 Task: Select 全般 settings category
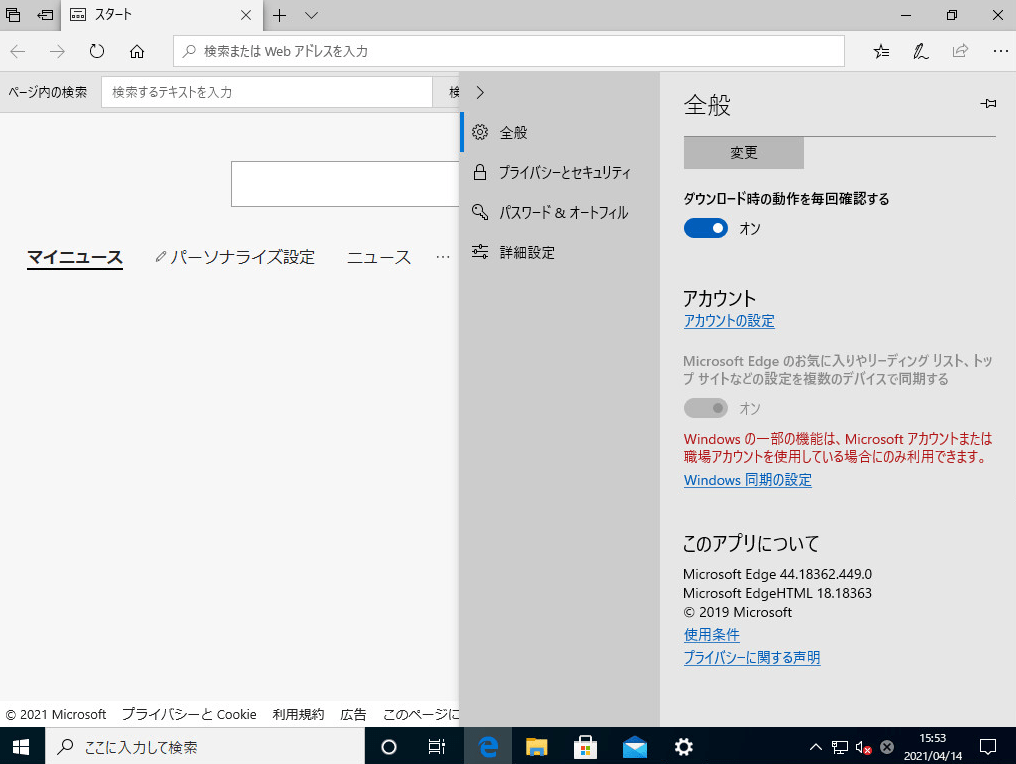[x=559, y=132]
